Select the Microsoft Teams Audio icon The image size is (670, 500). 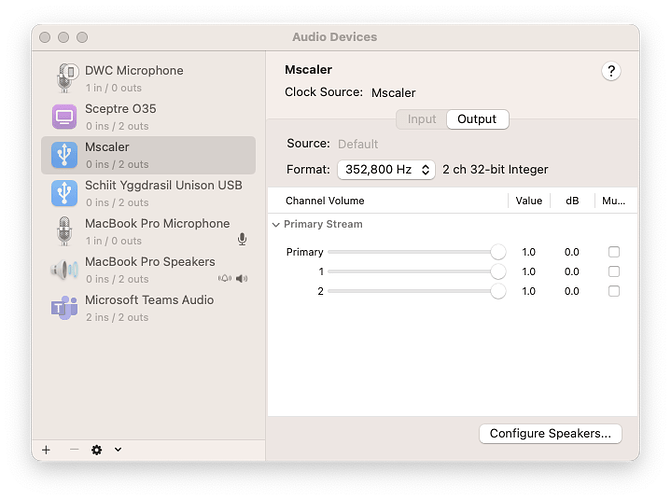point(65,307)
